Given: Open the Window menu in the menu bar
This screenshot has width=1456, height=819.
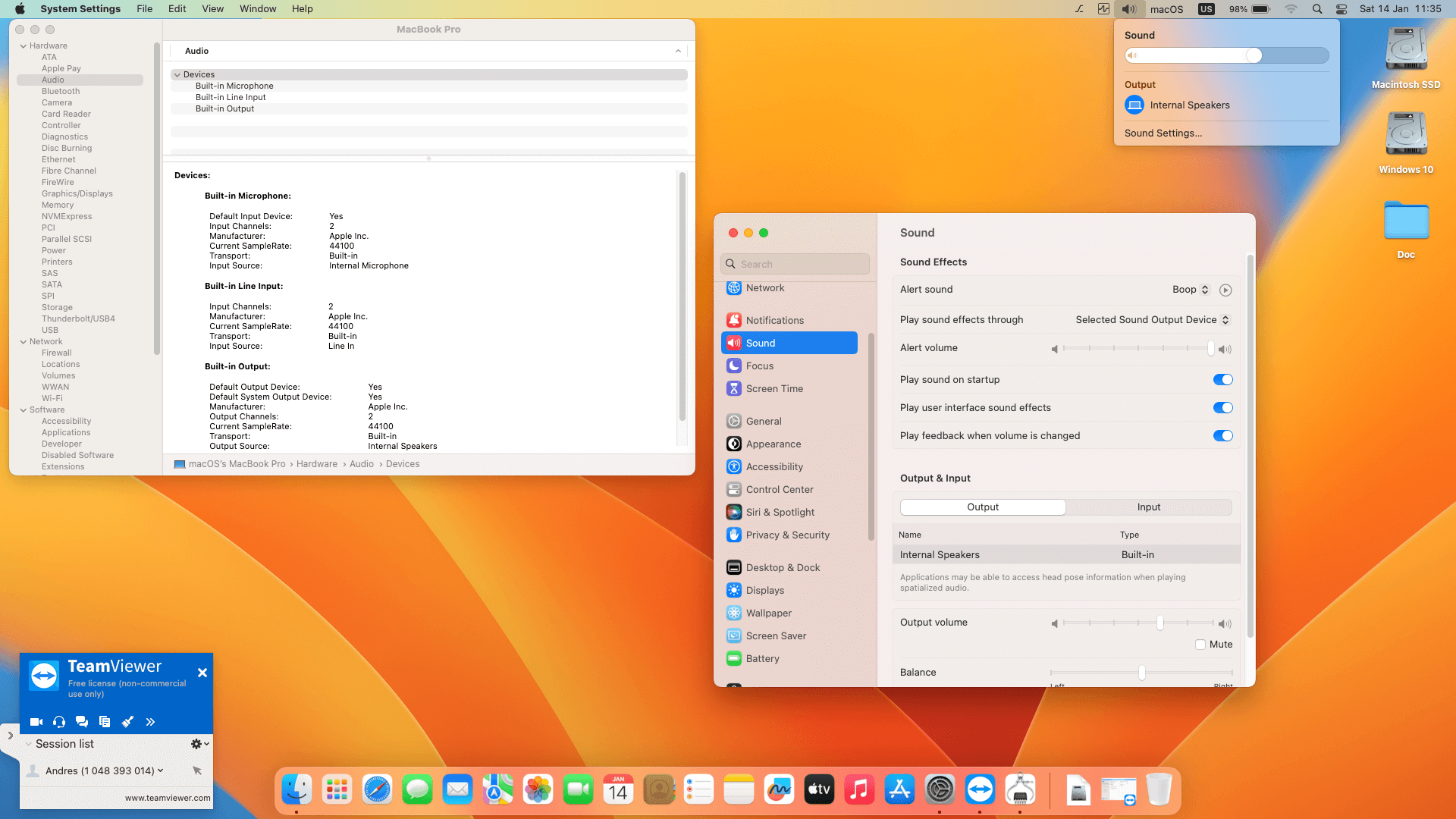Looking at the screenshot, I should click(x=258, y=9).
